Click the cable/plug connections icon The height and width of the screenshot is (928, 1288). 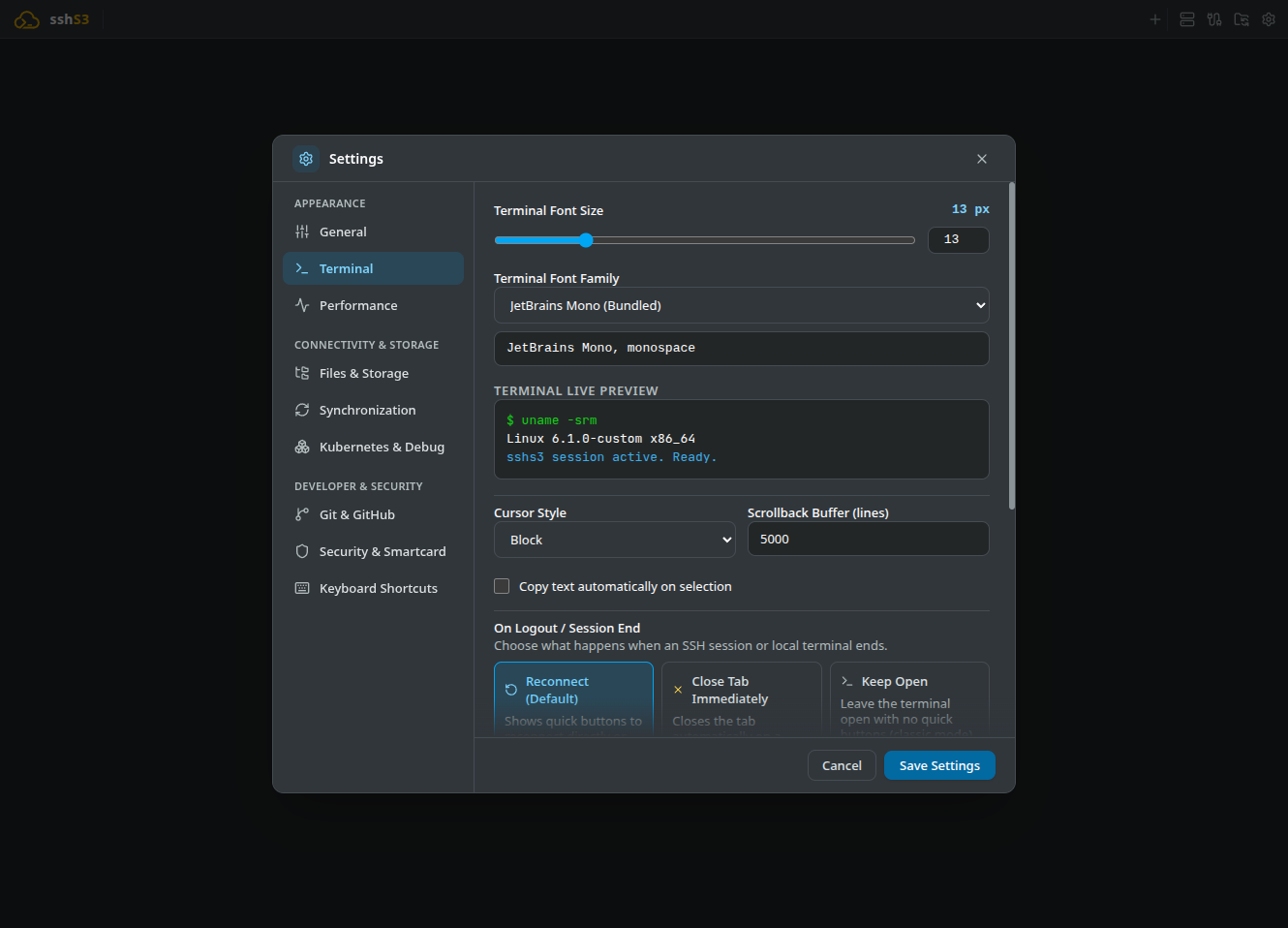pos(1214,19)
